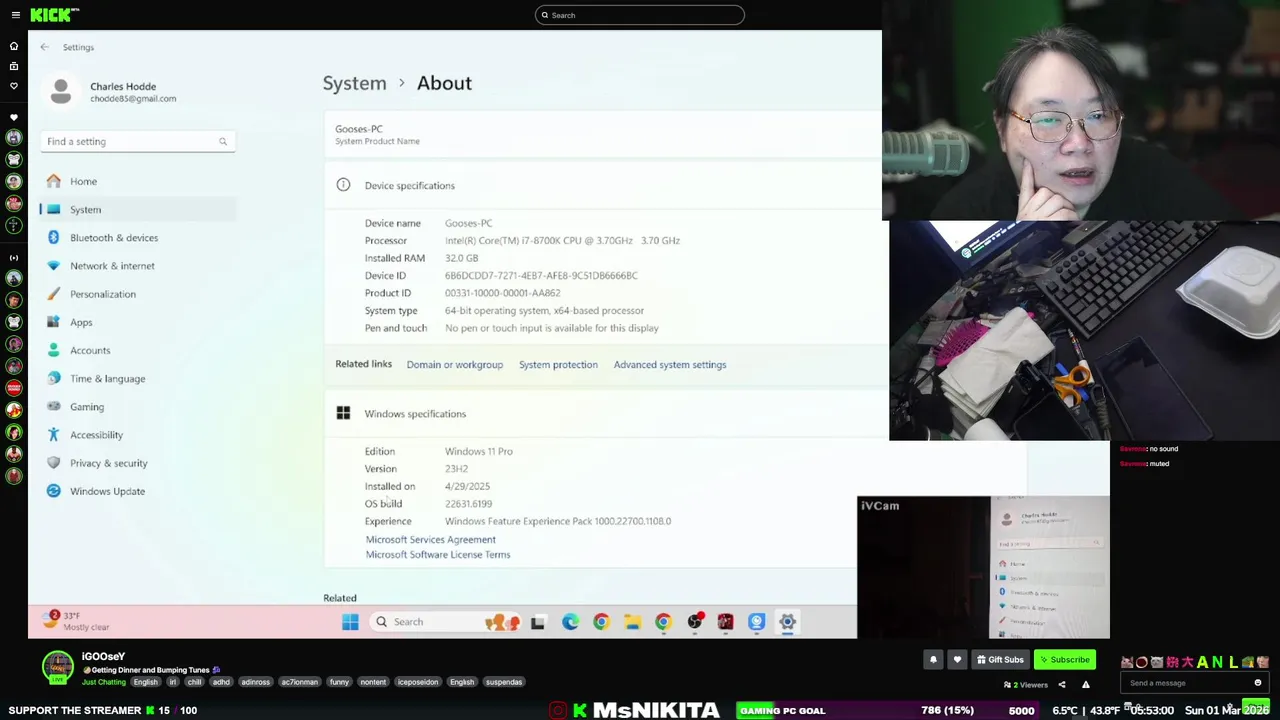Collapse the Windows specifications section
Image resolution: width=1280 pixels, height=720 pixels.
coord(603,414)
